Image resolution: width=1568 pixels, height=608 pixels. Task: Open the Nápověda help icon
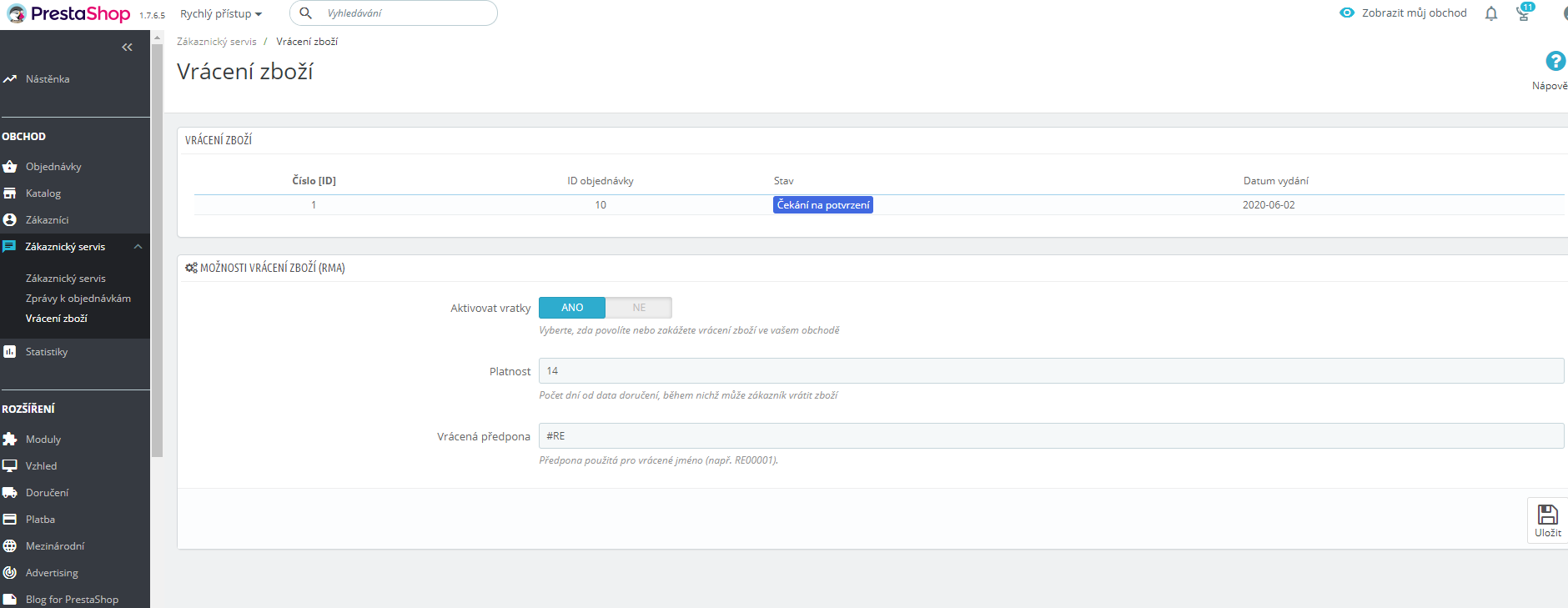1555,61
